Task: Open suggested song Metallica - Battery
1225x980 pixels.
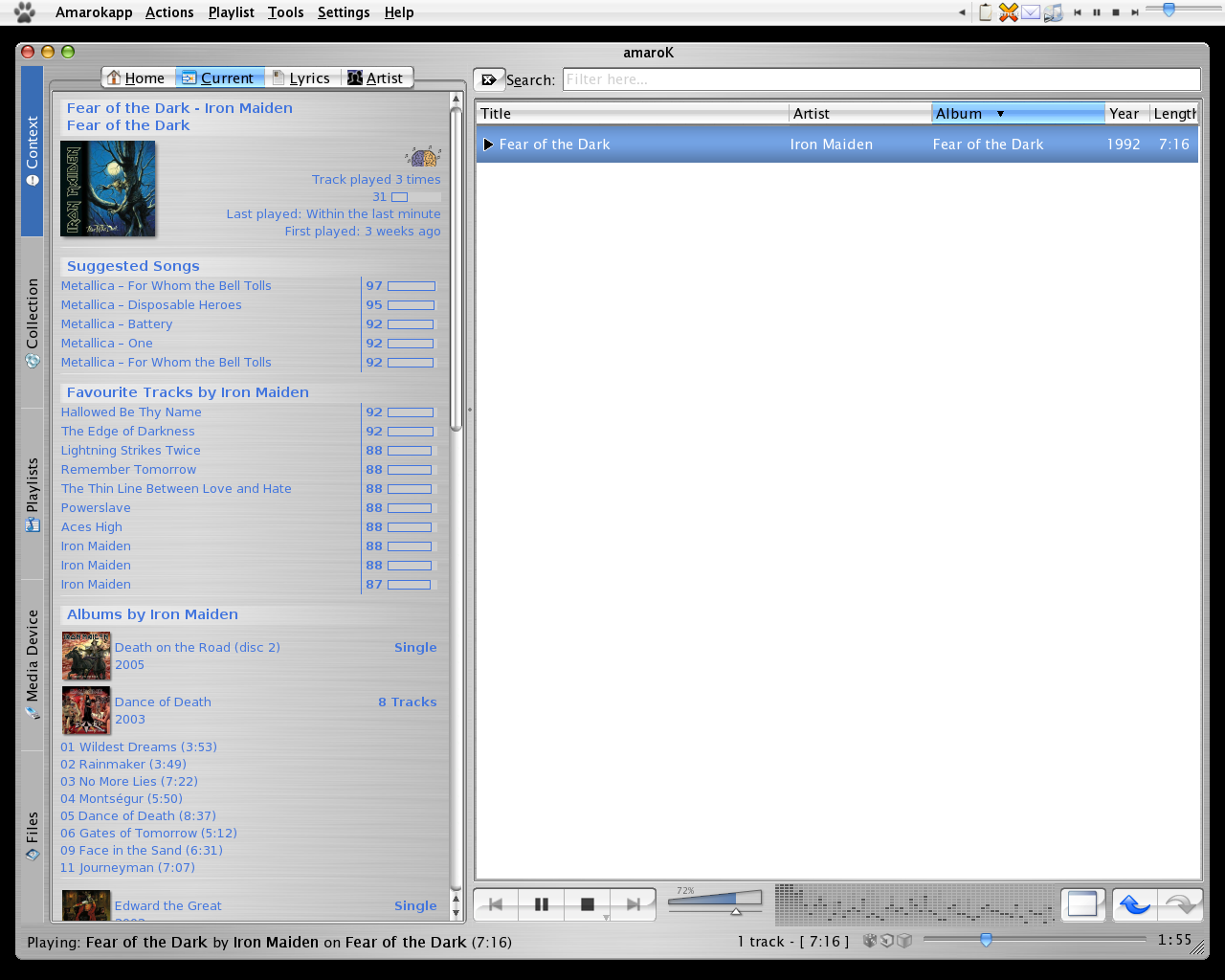Action: tap(117, 324)
